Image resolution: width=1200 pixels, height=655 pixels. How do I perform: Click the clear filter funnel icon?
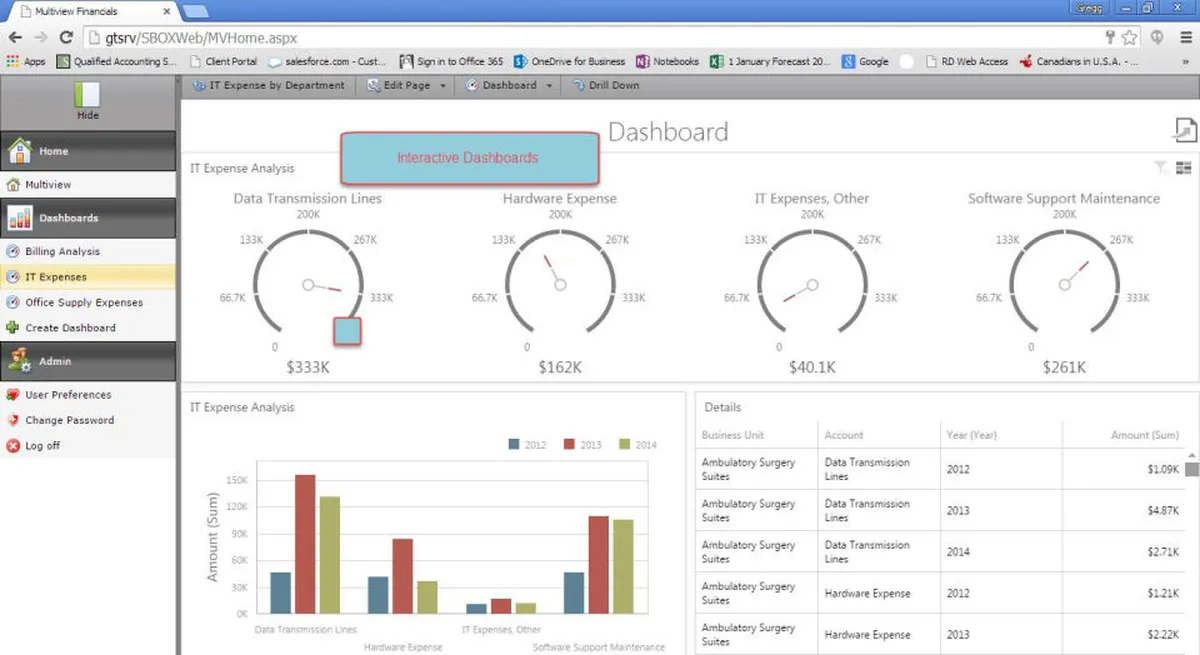1161,168
